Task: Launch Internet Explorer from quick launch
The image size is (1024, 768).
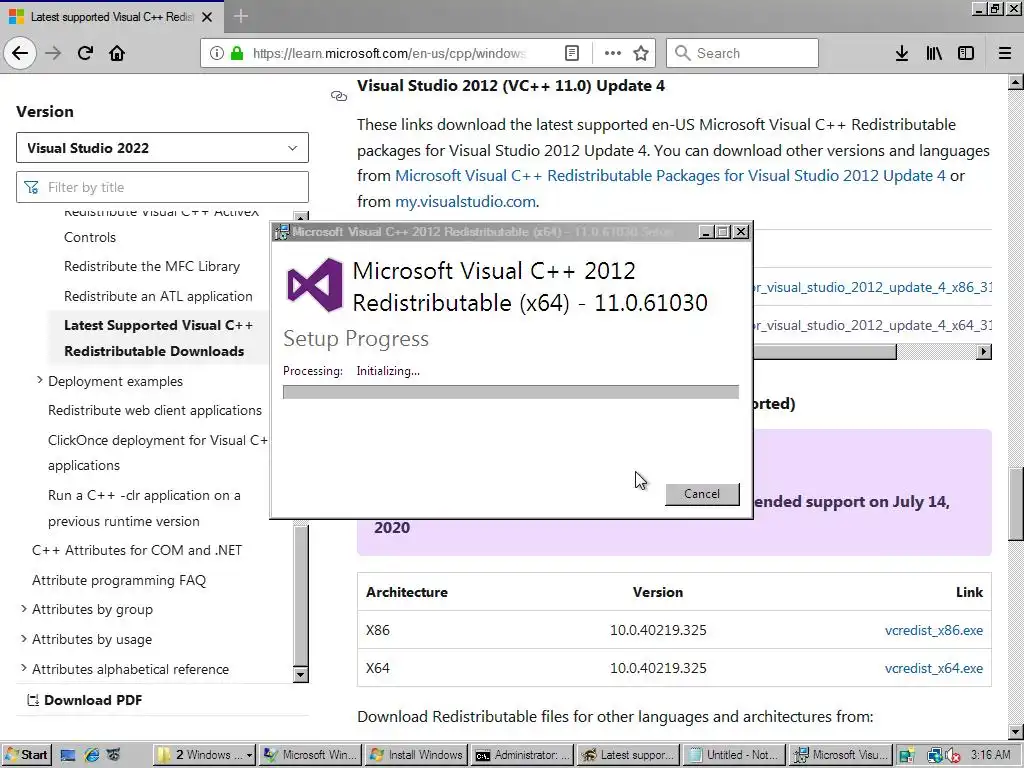Action: (91, 755)
